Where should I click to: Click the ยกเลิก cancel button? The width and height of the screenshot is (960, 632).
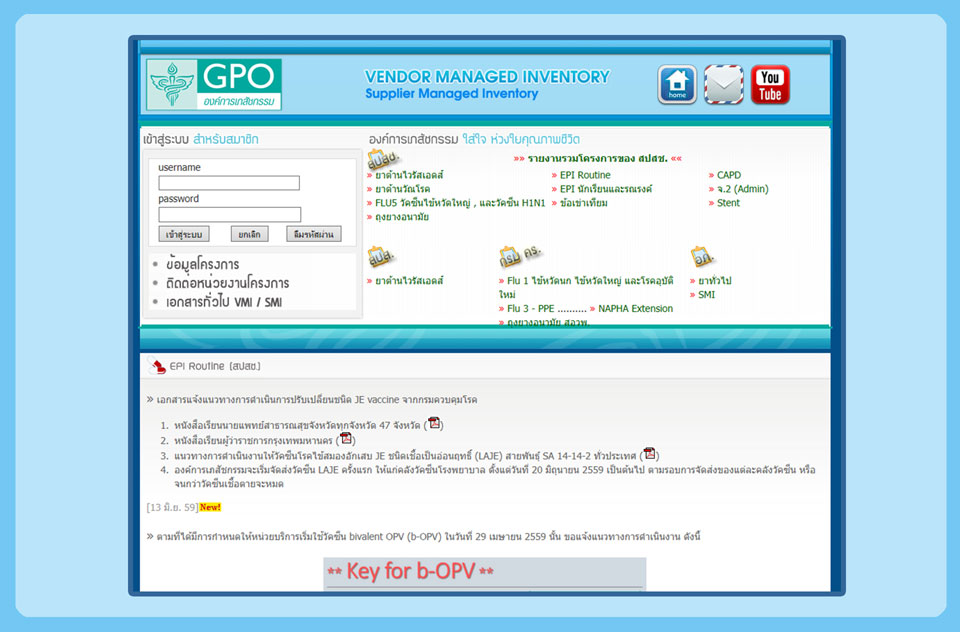248,234
